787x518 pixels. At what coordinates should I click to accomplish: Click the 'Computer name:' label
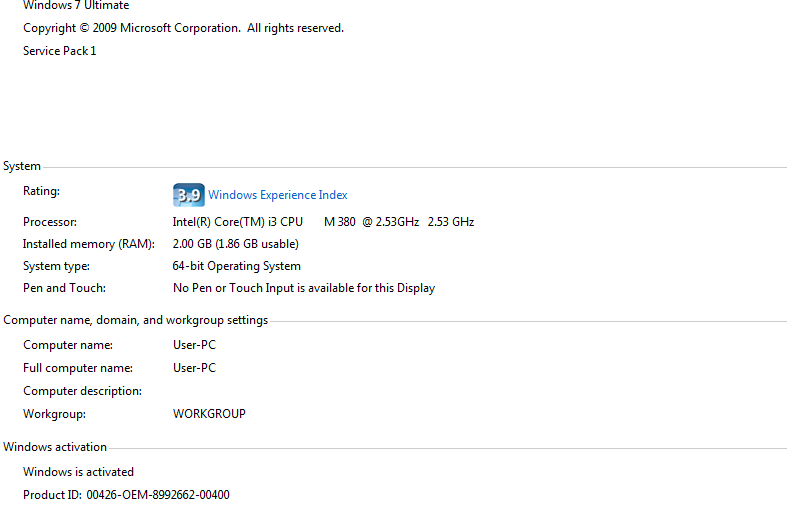(x=68, y=345)
